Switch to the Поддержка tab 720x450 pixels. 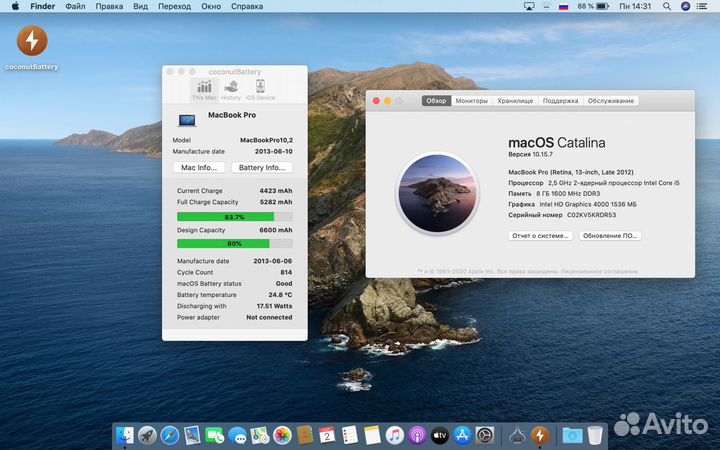(x=560, y=101)
